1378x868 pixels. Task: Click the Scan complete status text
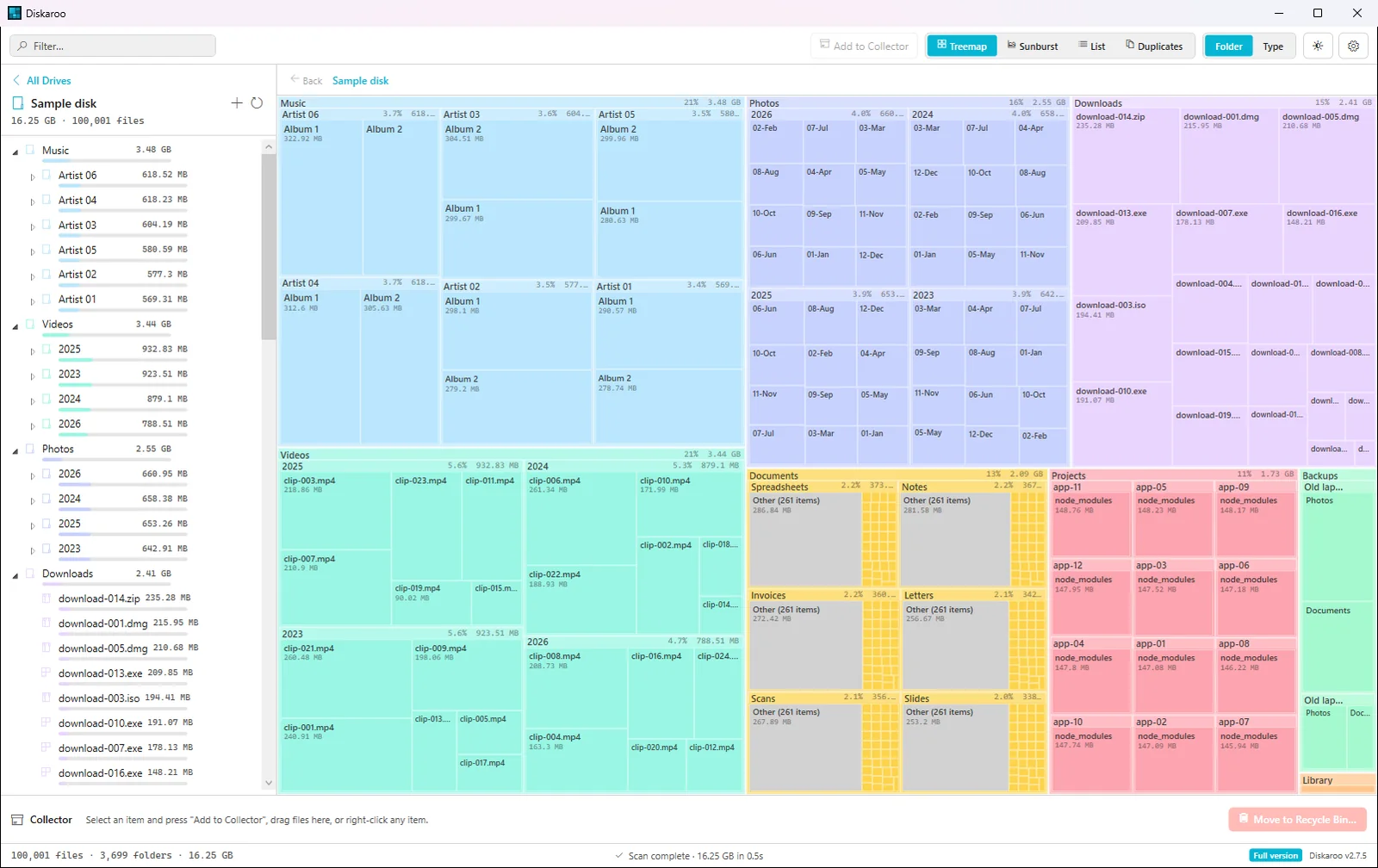(x=695, y=856)
